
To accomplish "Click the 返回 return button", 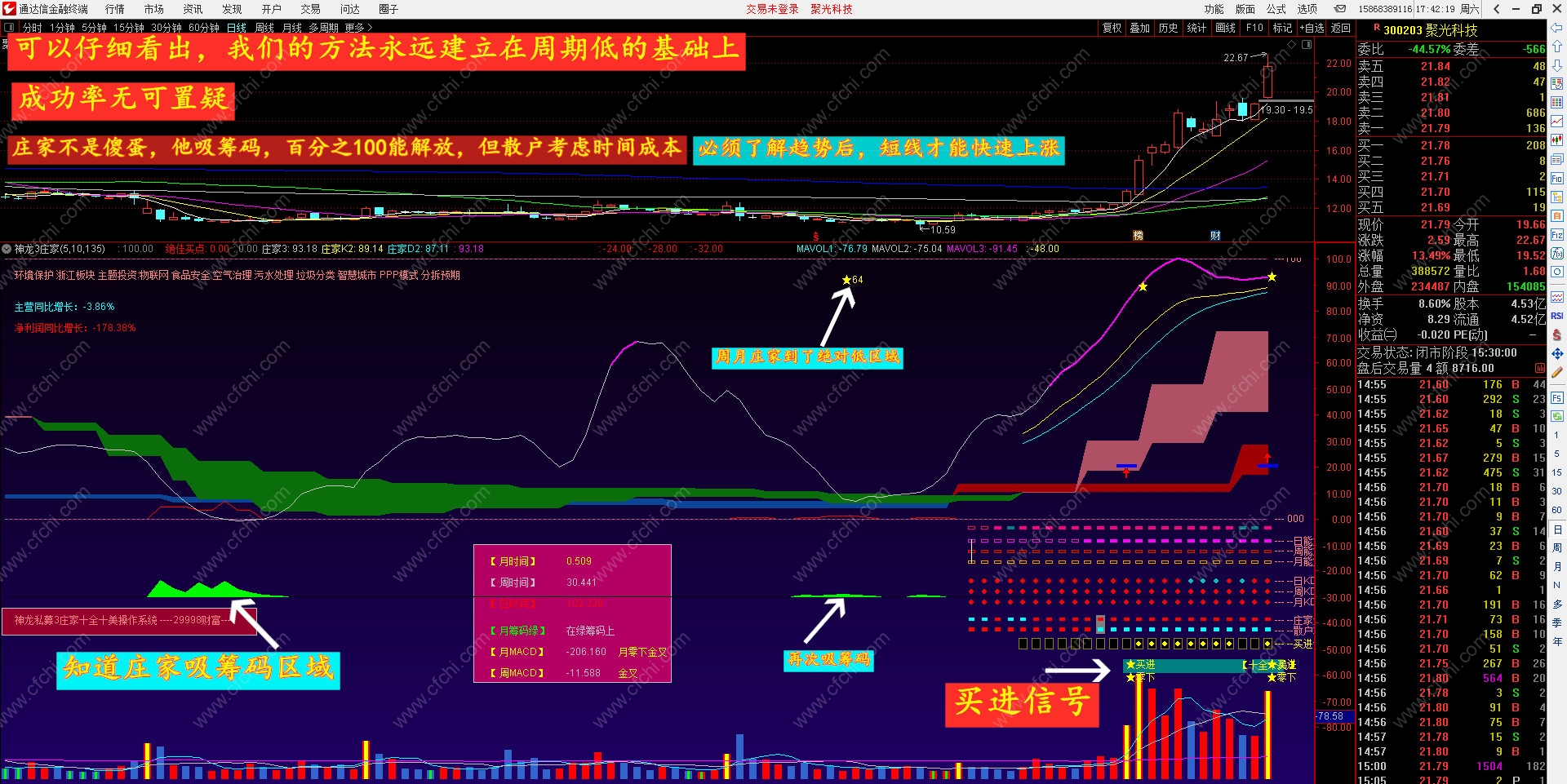I will (1341, 28).
